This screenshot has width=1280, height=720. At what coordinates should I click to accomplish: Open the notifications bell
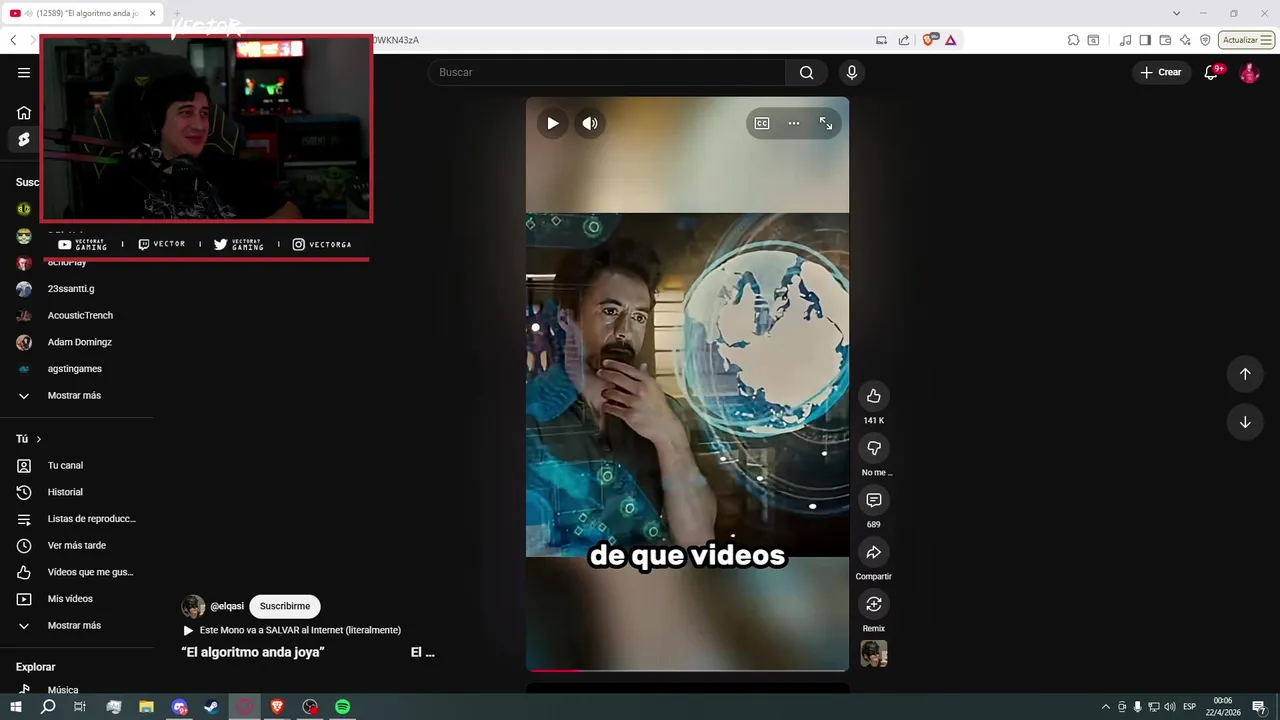click(1211, 72)
